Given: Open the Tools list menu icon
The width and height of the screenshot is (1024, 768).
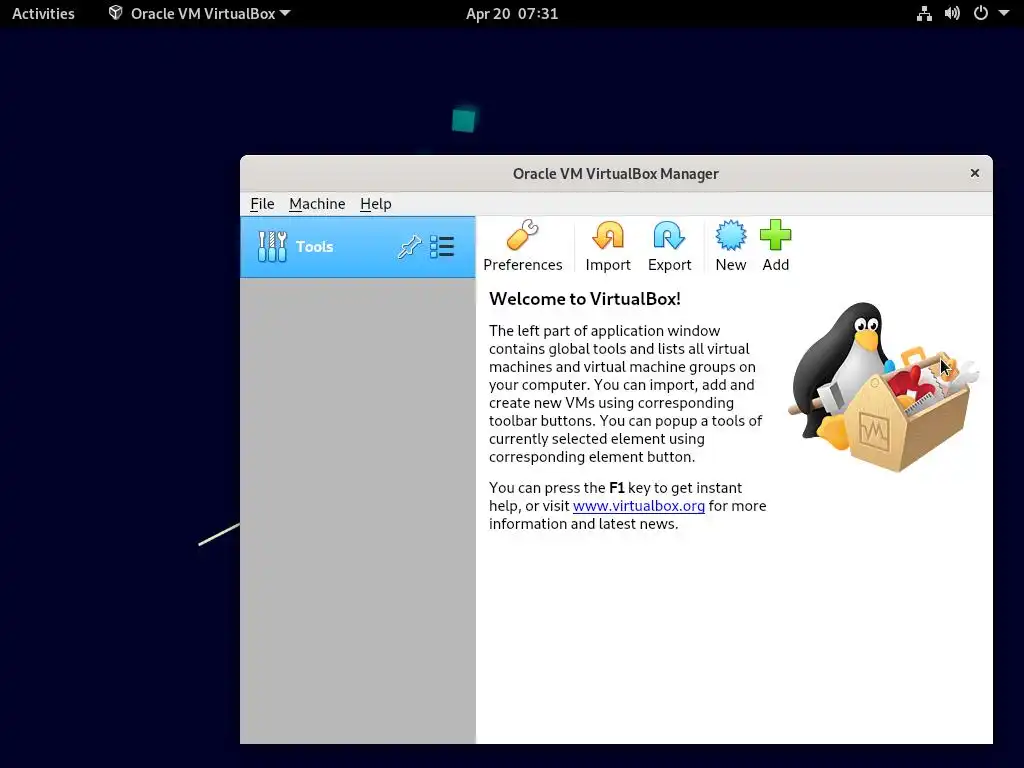Looking at the screenshot, I should [x=442, y=247].
